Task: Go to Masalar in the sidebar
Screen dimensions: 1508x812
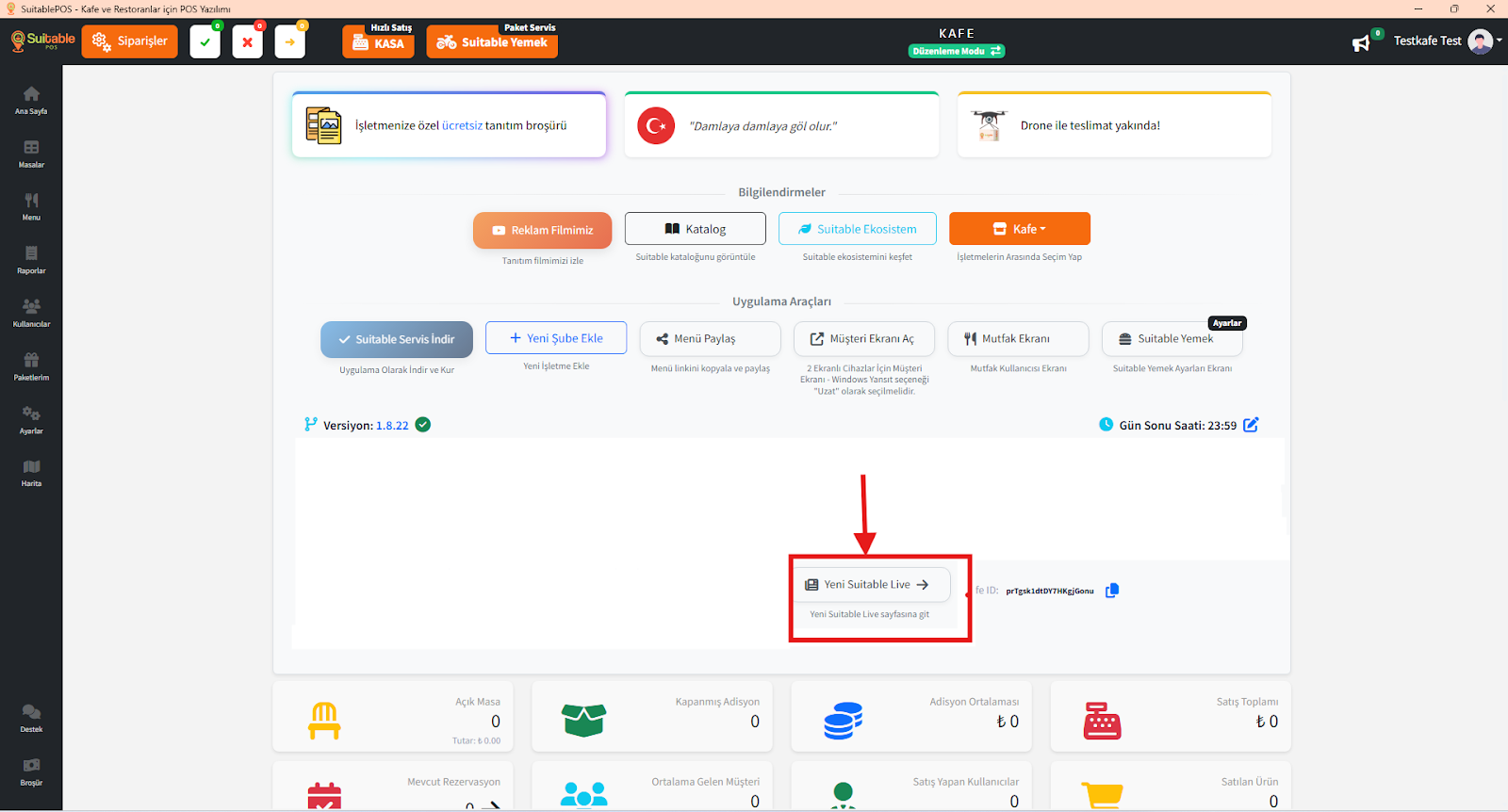Action: click(31, 154)
